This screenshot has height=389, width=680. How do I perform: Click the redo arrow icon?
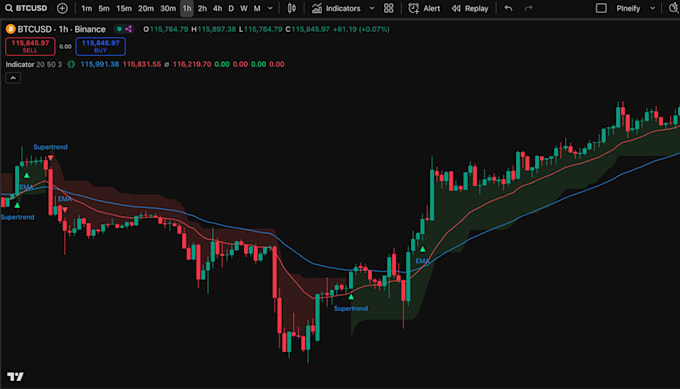point(528,8)
